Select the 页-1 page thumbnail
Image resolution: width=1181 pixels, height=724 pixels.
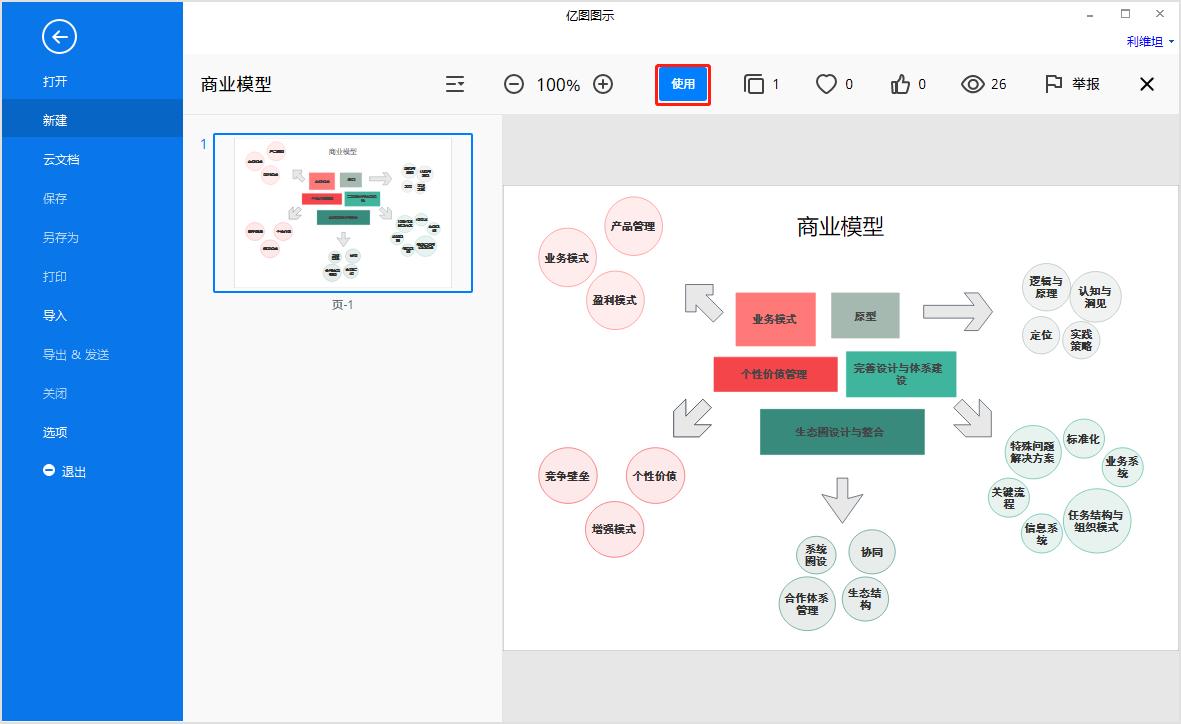pyautogui.click(x=343, y=212)
